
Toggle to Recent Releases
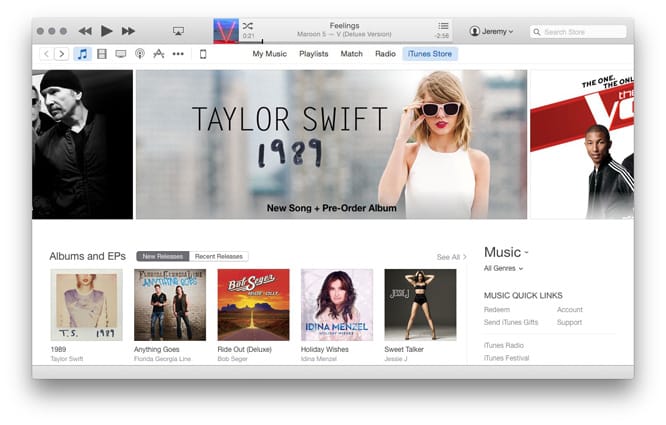(x=218, y=257)
